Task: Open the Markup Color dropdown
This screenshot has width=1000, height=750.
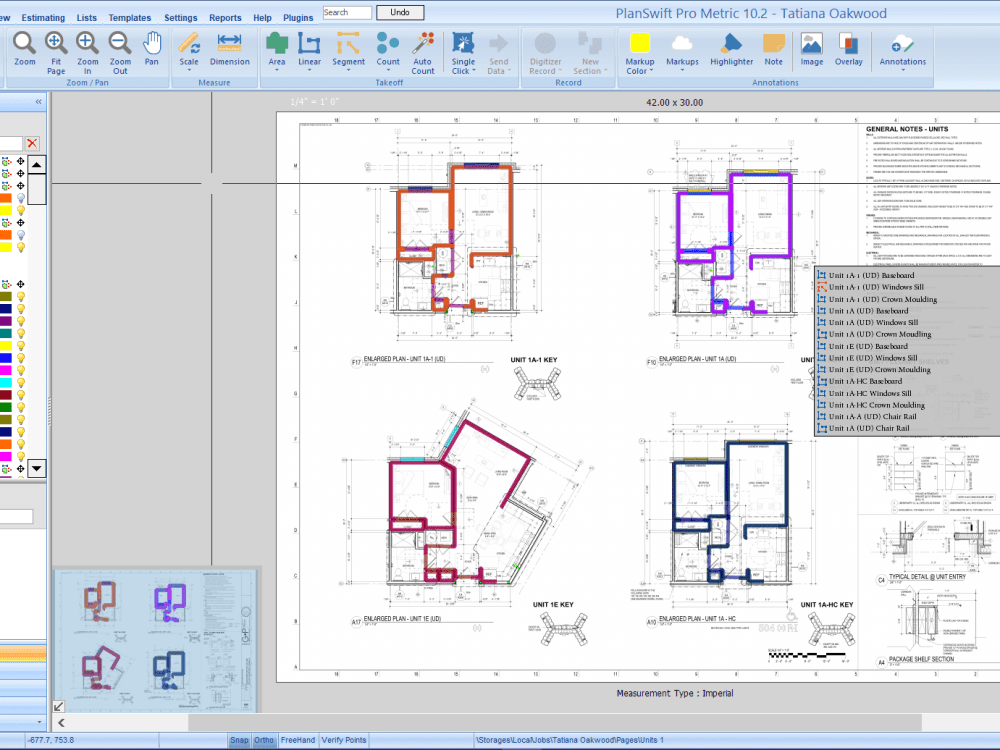Action: pos(651,71)
